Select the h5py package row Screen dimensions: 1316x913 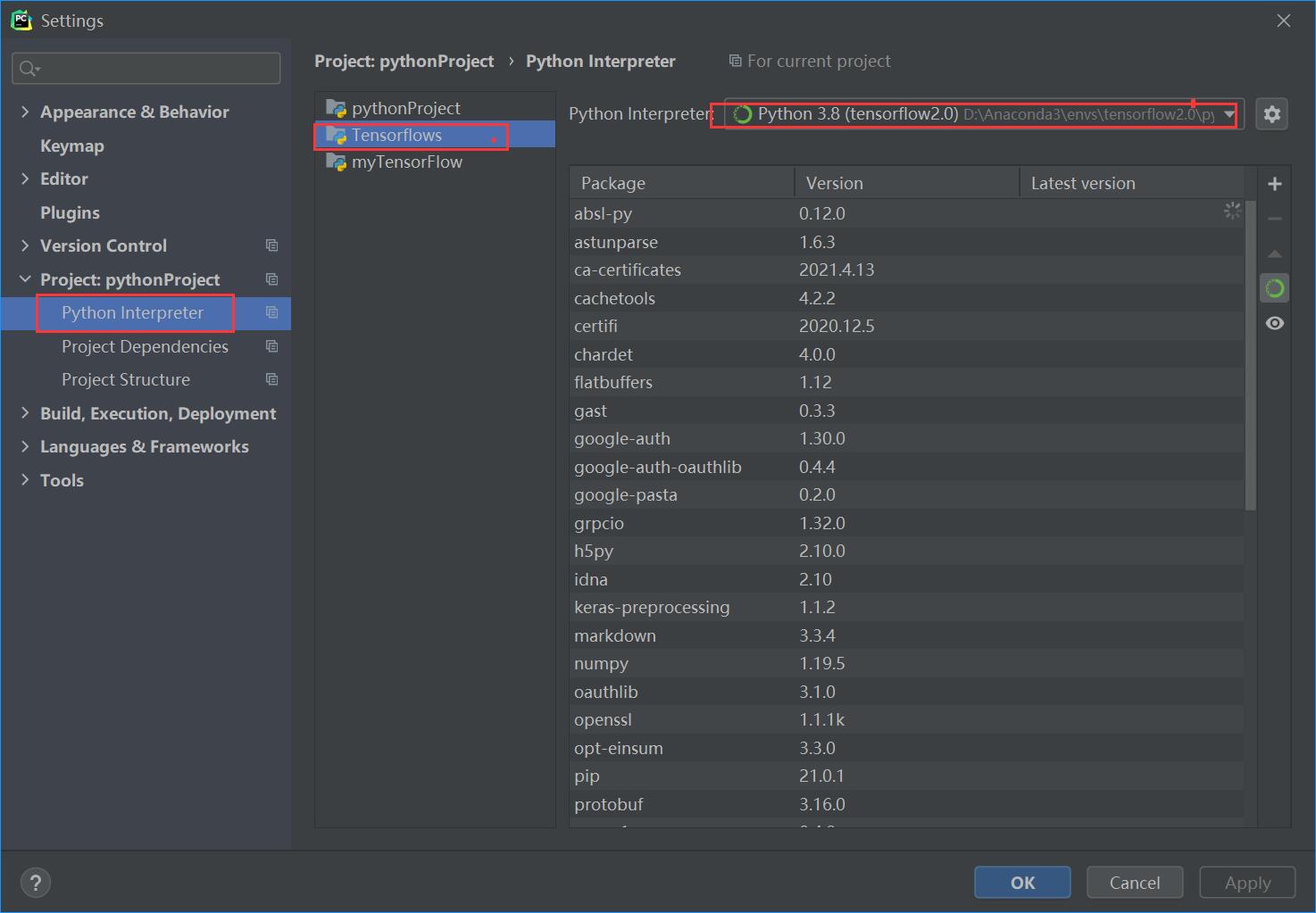coord(906,551)
